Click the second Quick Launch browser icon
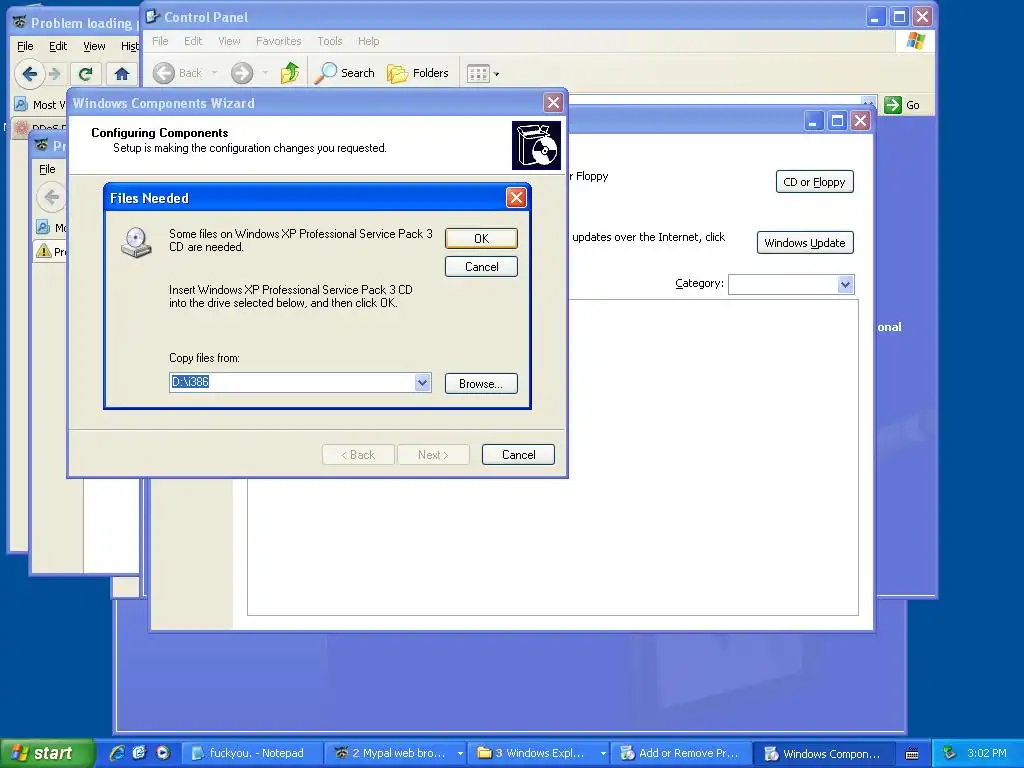Viewport: 1024px width, 768px height. [139, 753]
